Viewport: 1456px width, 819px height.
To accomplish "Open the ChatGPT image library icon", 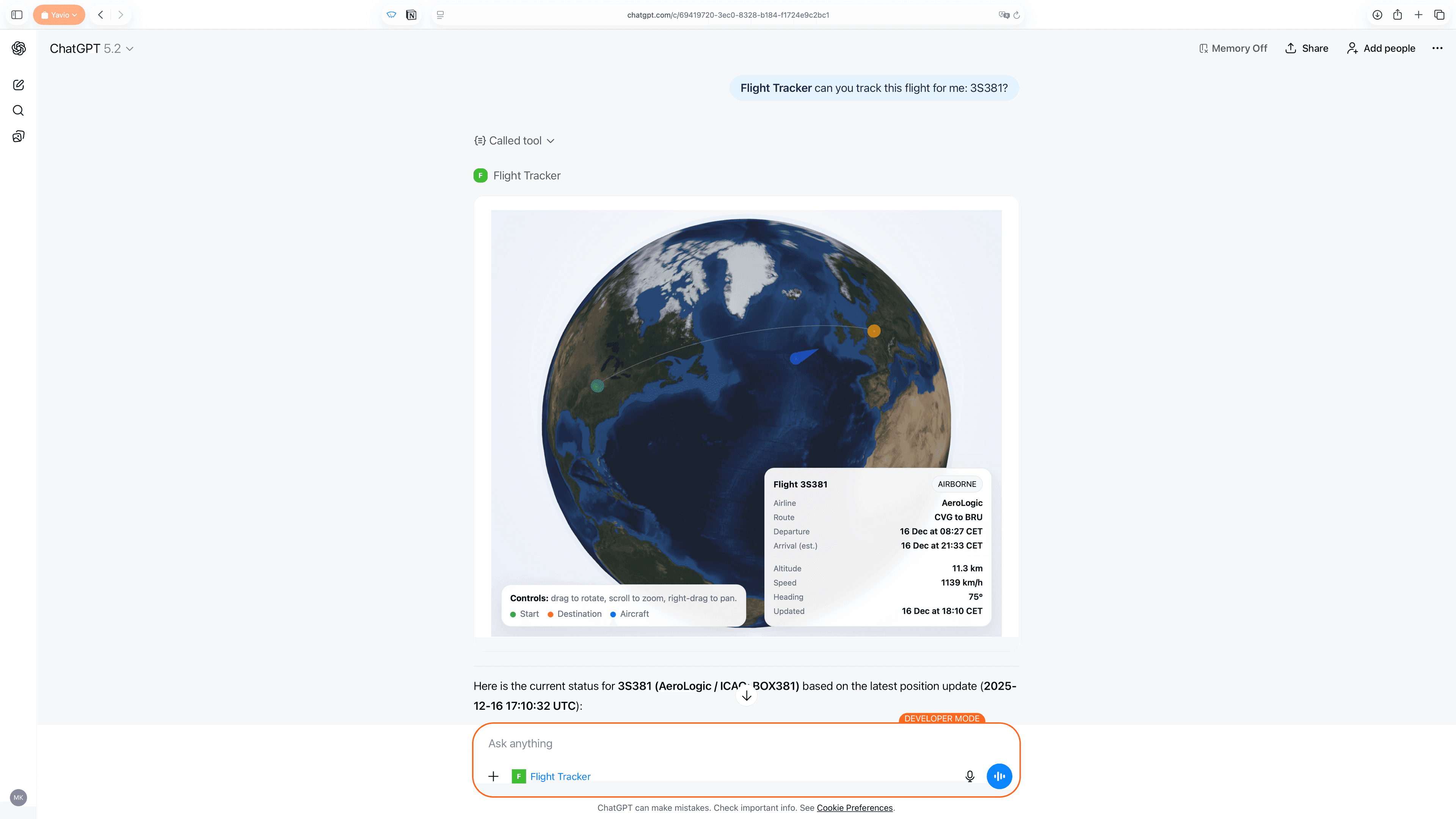I will click(x=19, y=136).
